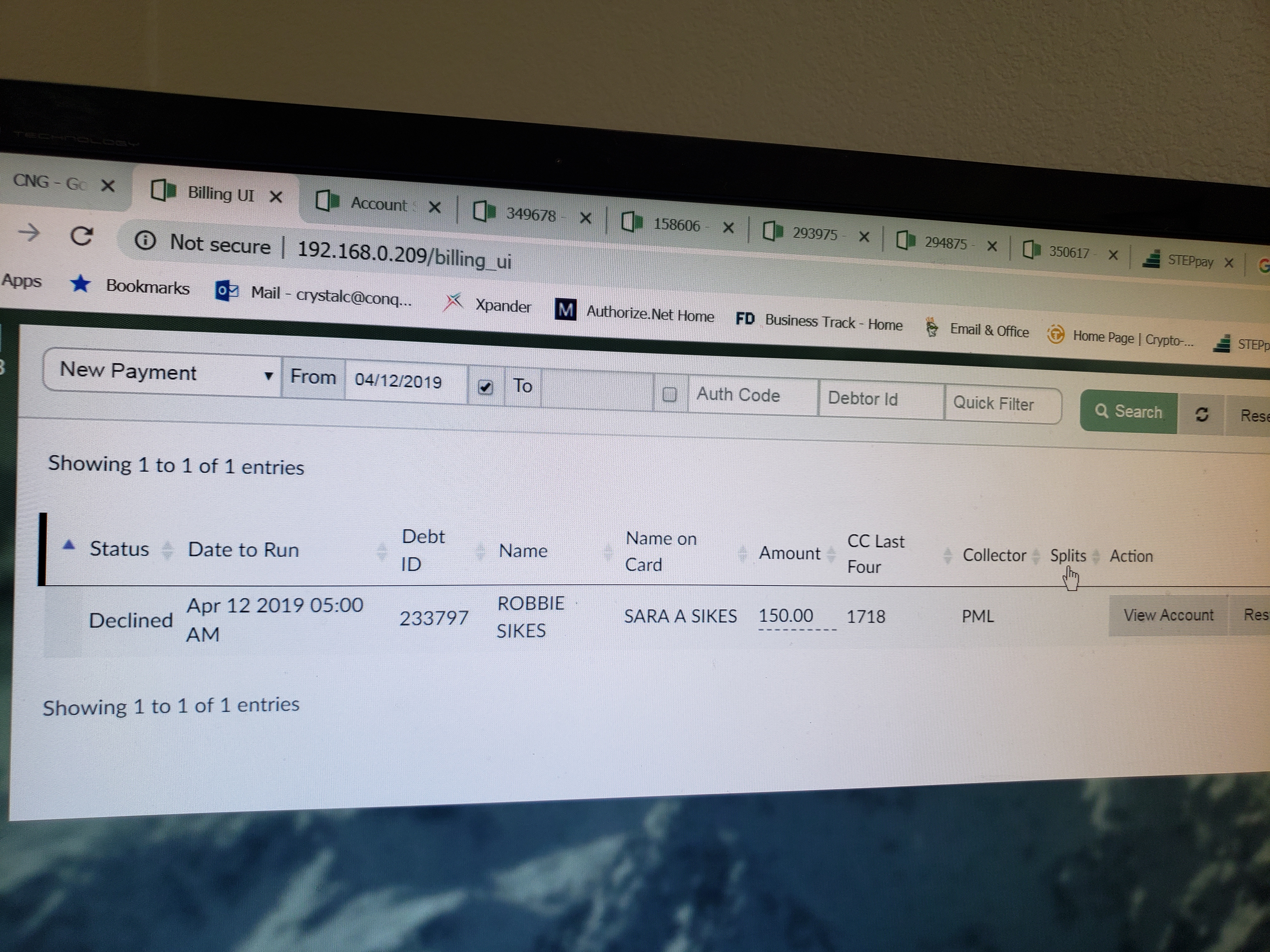
Task: Close the Account tab
Action: pyautogui.click(x=435, y=207)
